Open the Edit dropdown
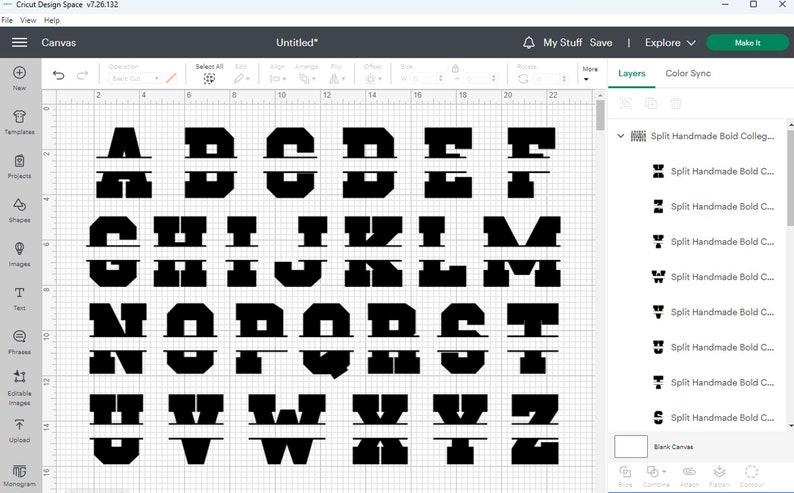 (x=241, y=78)
